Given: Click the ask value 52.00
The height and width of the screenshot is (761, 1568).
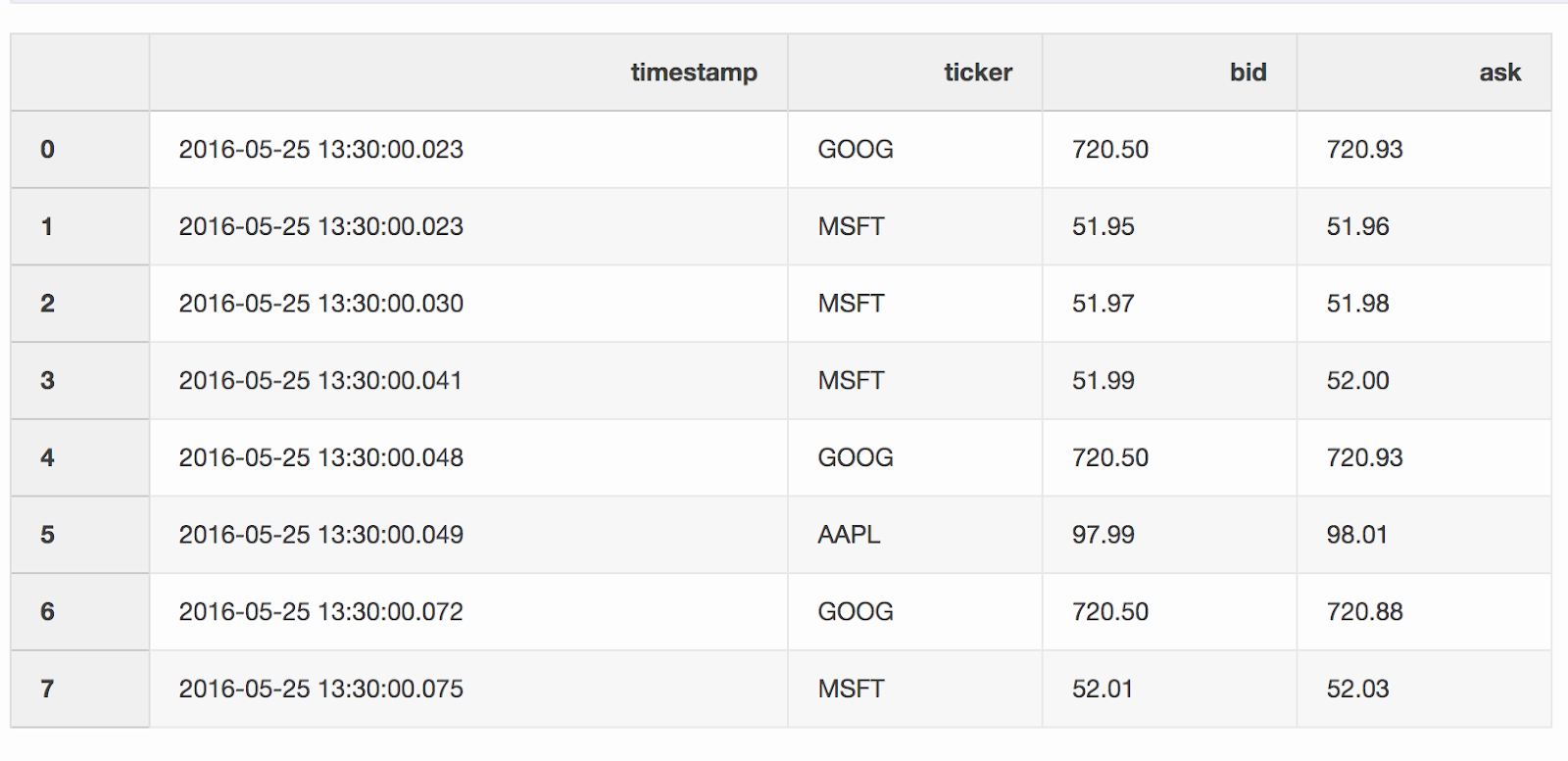Looking at the screenshot, I should pos(1357,381).
